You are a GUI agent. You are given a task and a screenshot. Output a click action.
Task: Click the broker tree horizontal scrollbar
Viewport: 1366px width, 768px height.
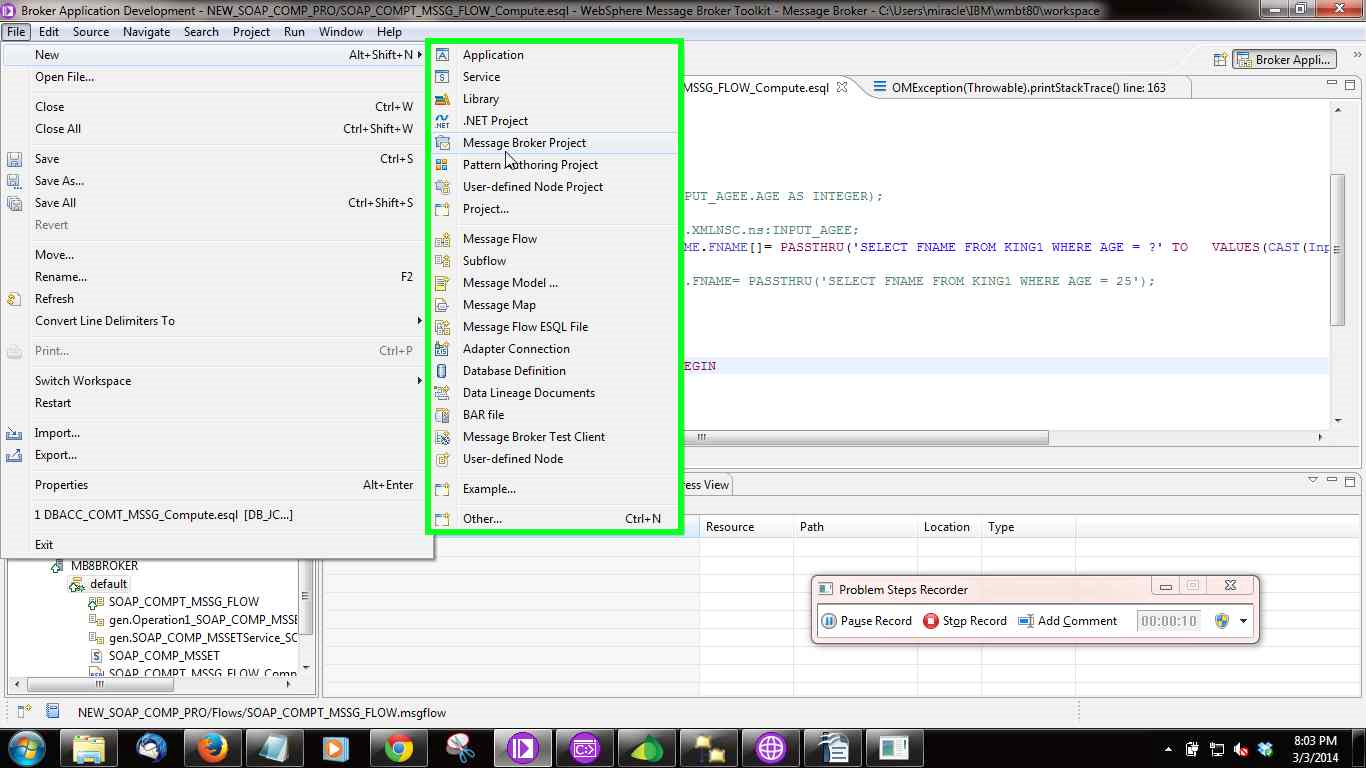click(x=100, y=685)
